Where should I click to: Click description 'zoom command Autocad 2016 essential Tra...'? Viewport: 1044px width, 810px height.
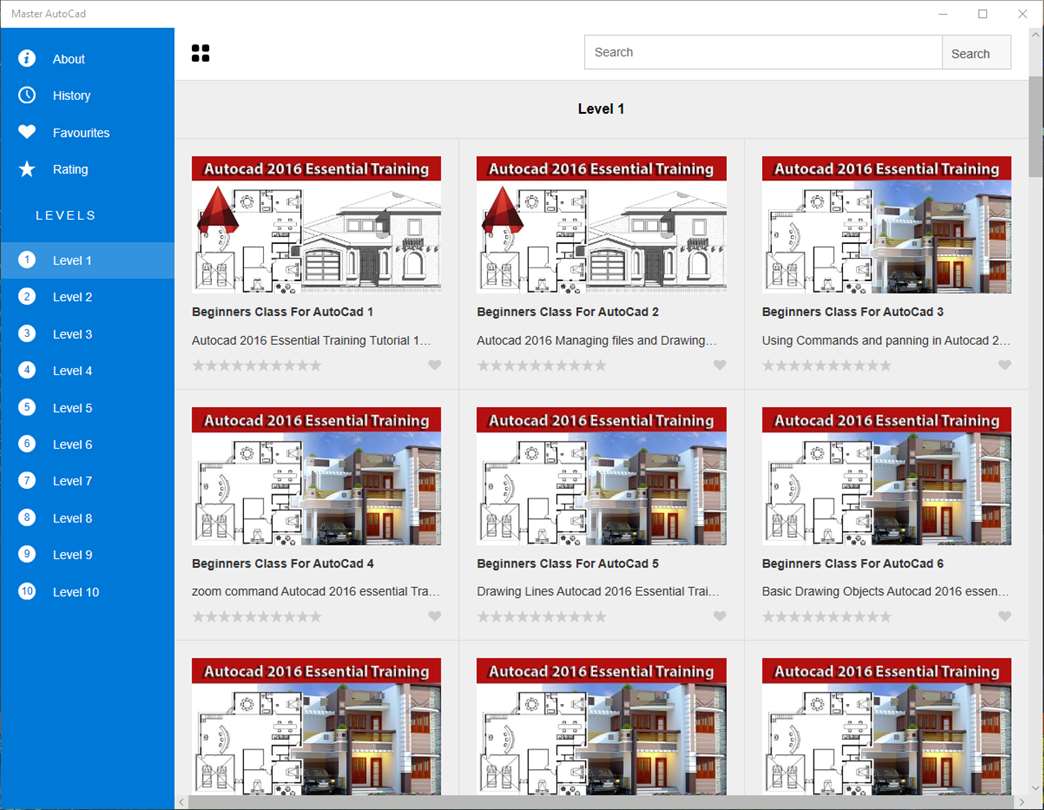(x=316, y=591)
